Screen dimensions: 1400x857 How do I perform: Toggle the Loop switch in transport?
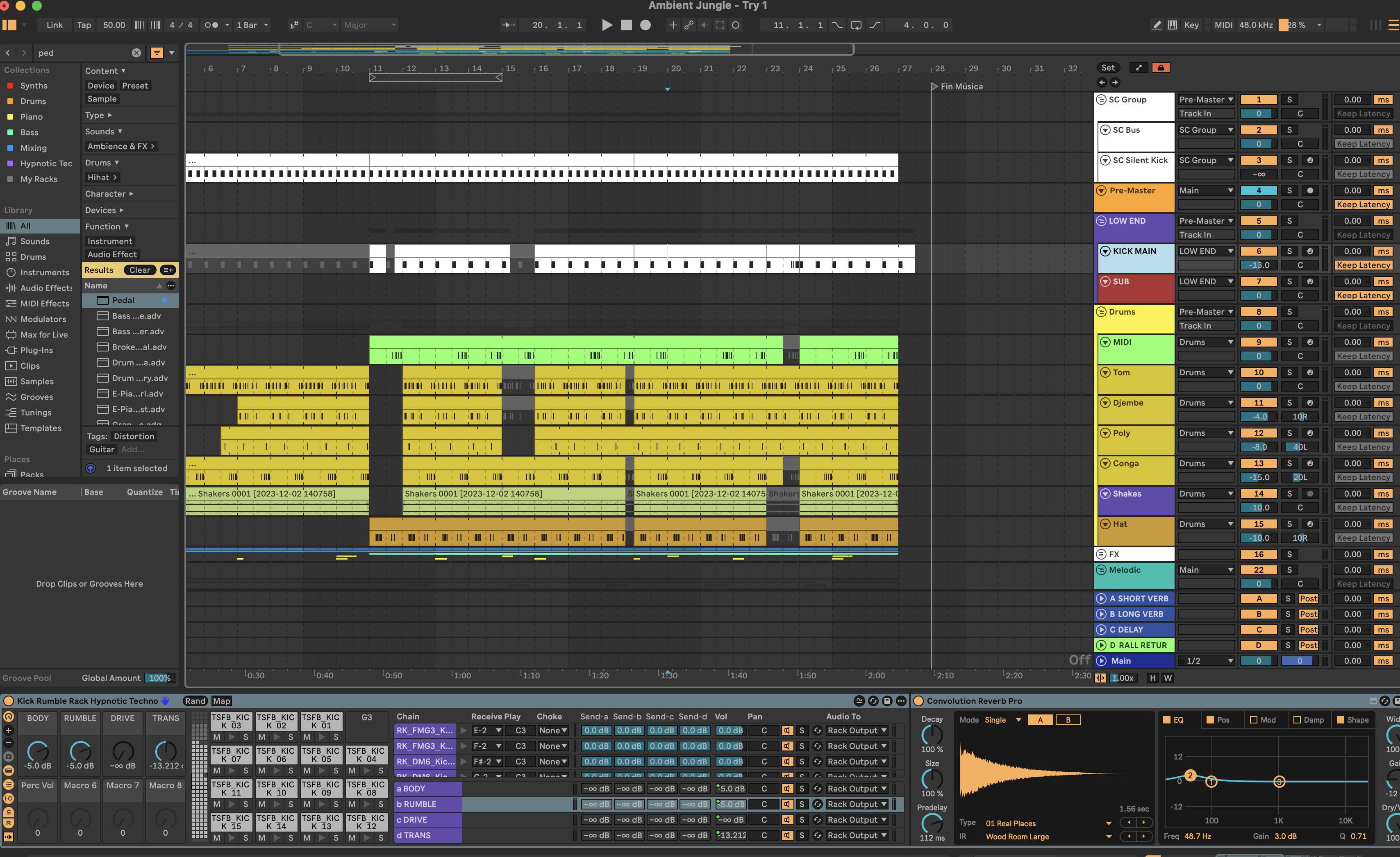[x=856, y=25]
